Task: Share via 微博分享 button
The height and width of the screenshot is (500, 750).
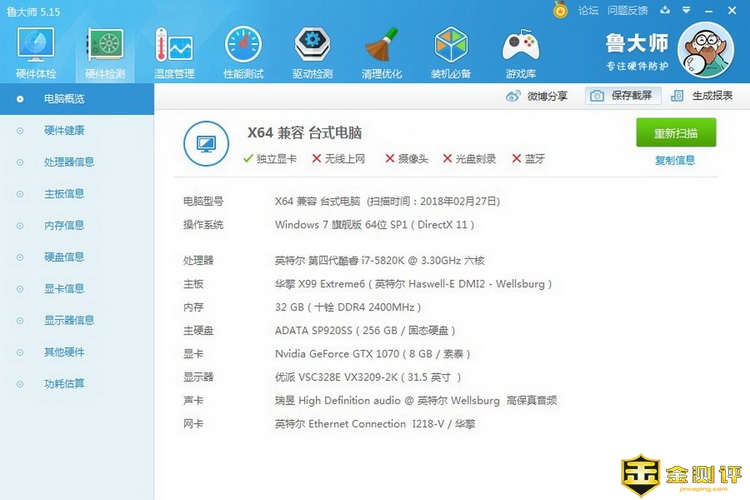Action: 537,96
